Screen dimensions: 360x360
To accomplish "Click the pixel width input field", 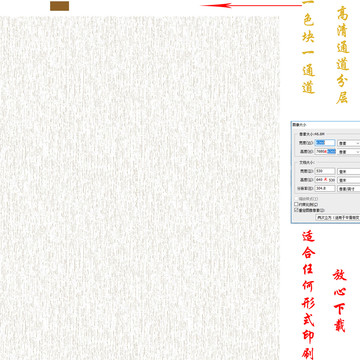I will [x=325, y=143].
